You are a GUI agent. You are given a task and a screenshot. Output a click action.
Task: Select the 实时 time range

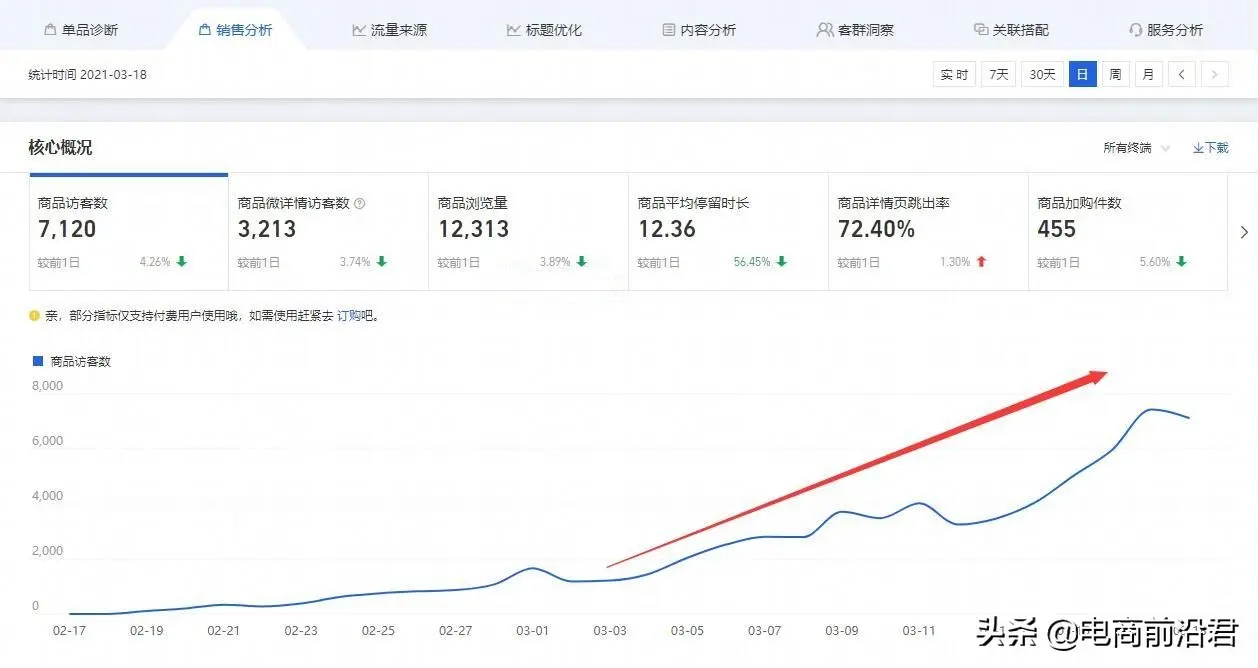[954, 75]
